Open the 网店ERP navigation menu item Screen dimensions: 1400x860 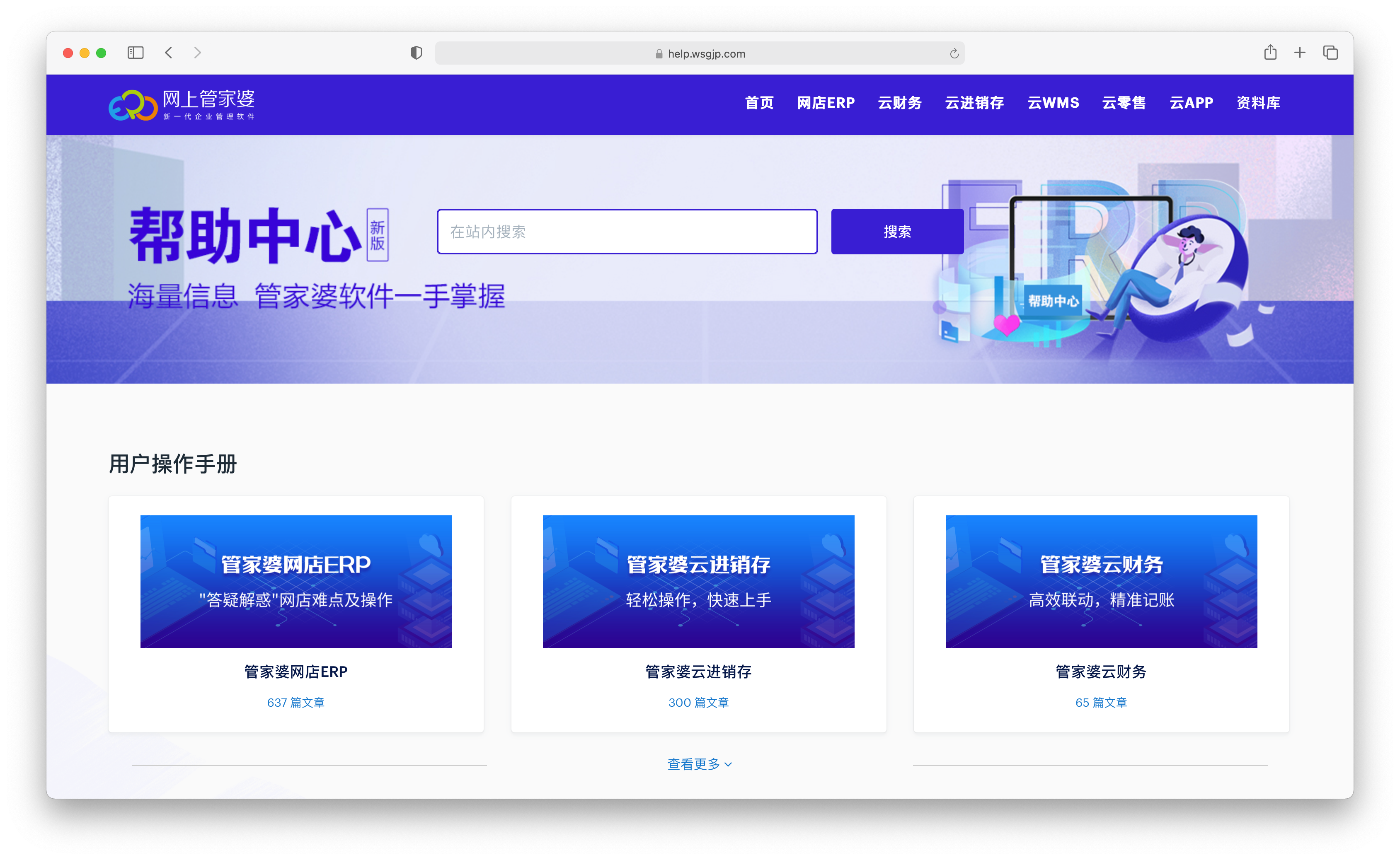[x=826, y=103]
